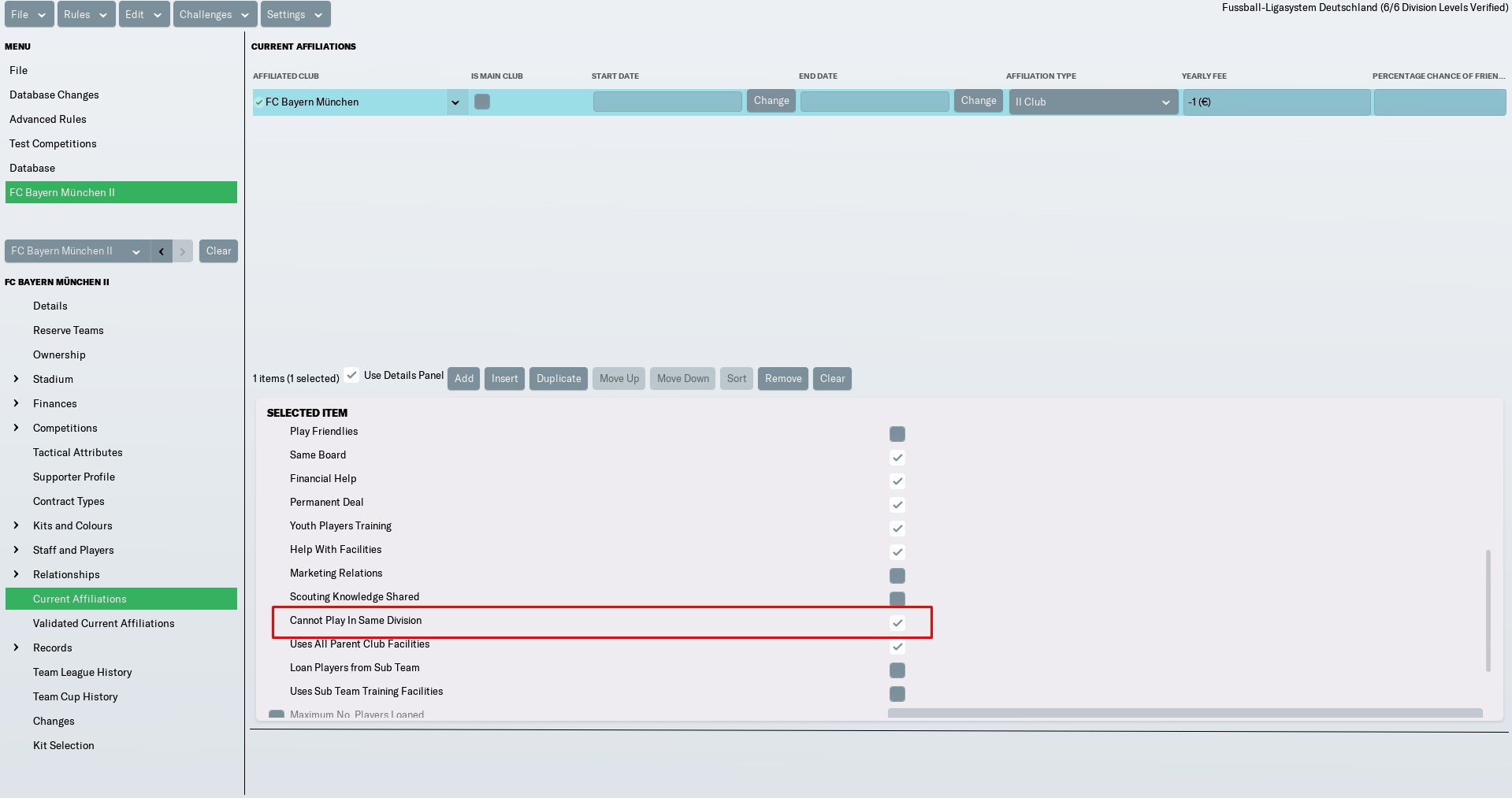Enable Scouting Knowledge Shared checkbox
The image size is (1512, 798).
[x=897, y=599]
